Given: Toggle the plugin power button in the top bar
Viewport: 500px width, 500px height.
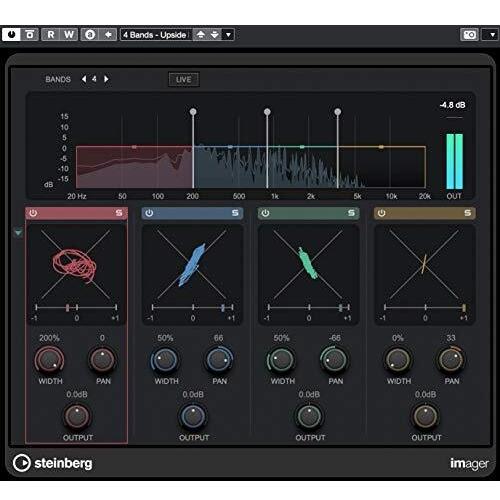Looking at the screenshot, I should pos(11,34).
